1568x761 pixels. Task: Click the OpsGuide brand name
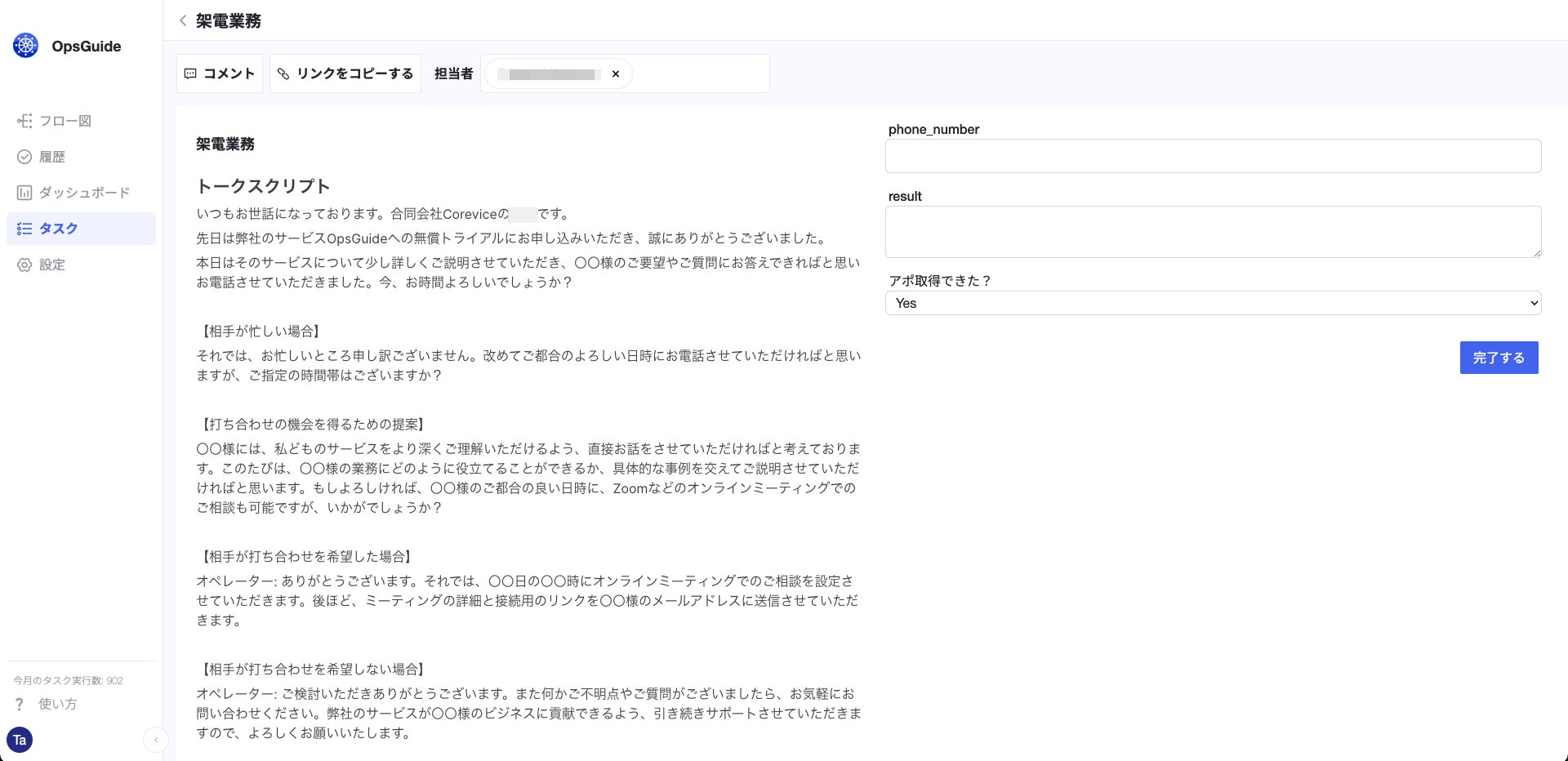click(87, 47)
